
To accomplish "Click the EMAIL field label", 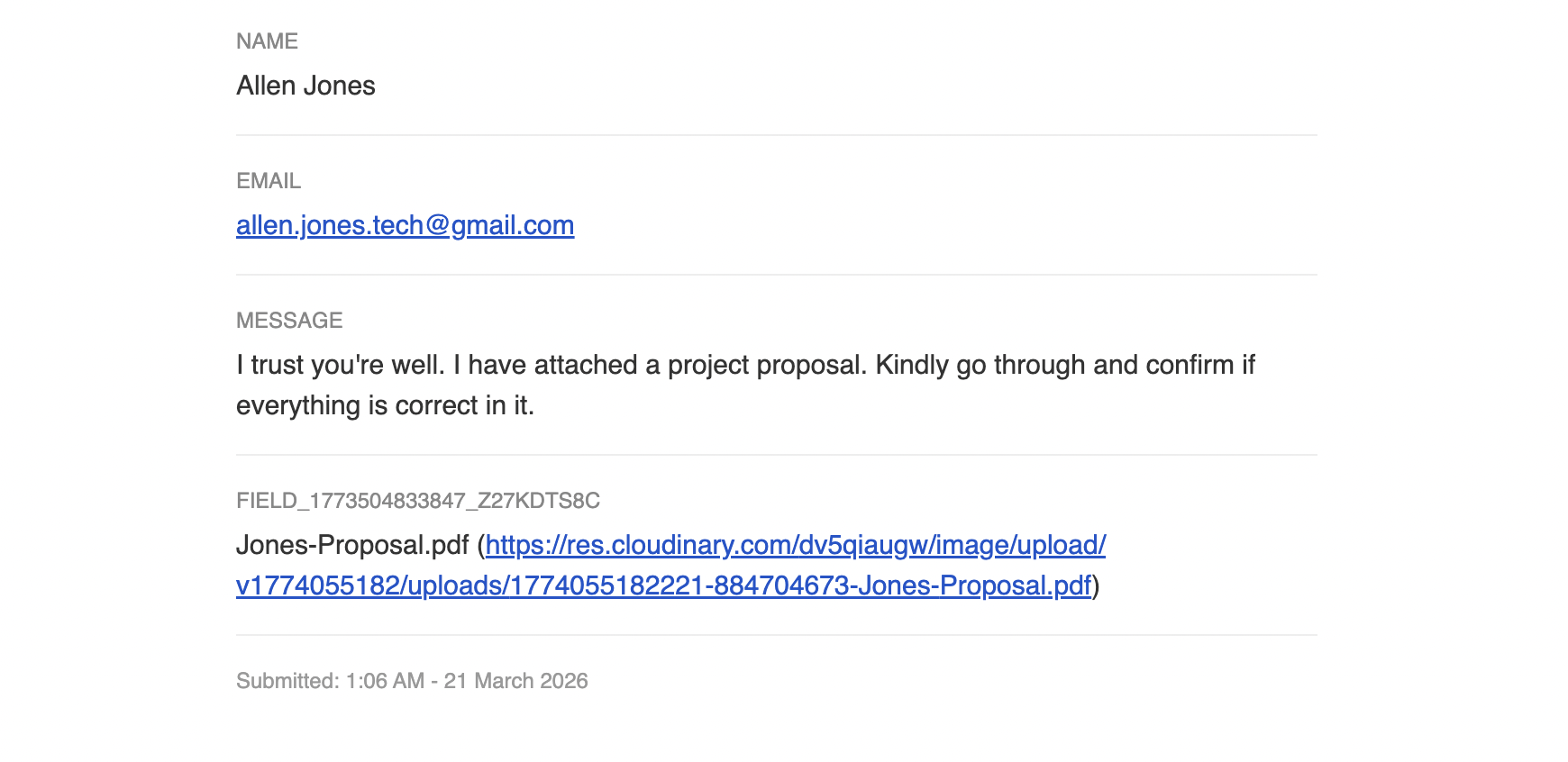I will pos(269,181).
